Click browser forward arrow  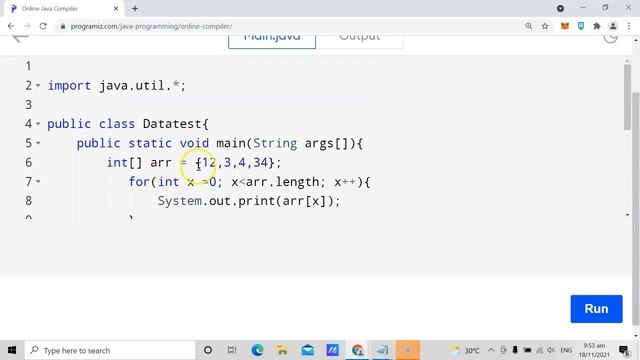tap(27, 26)
